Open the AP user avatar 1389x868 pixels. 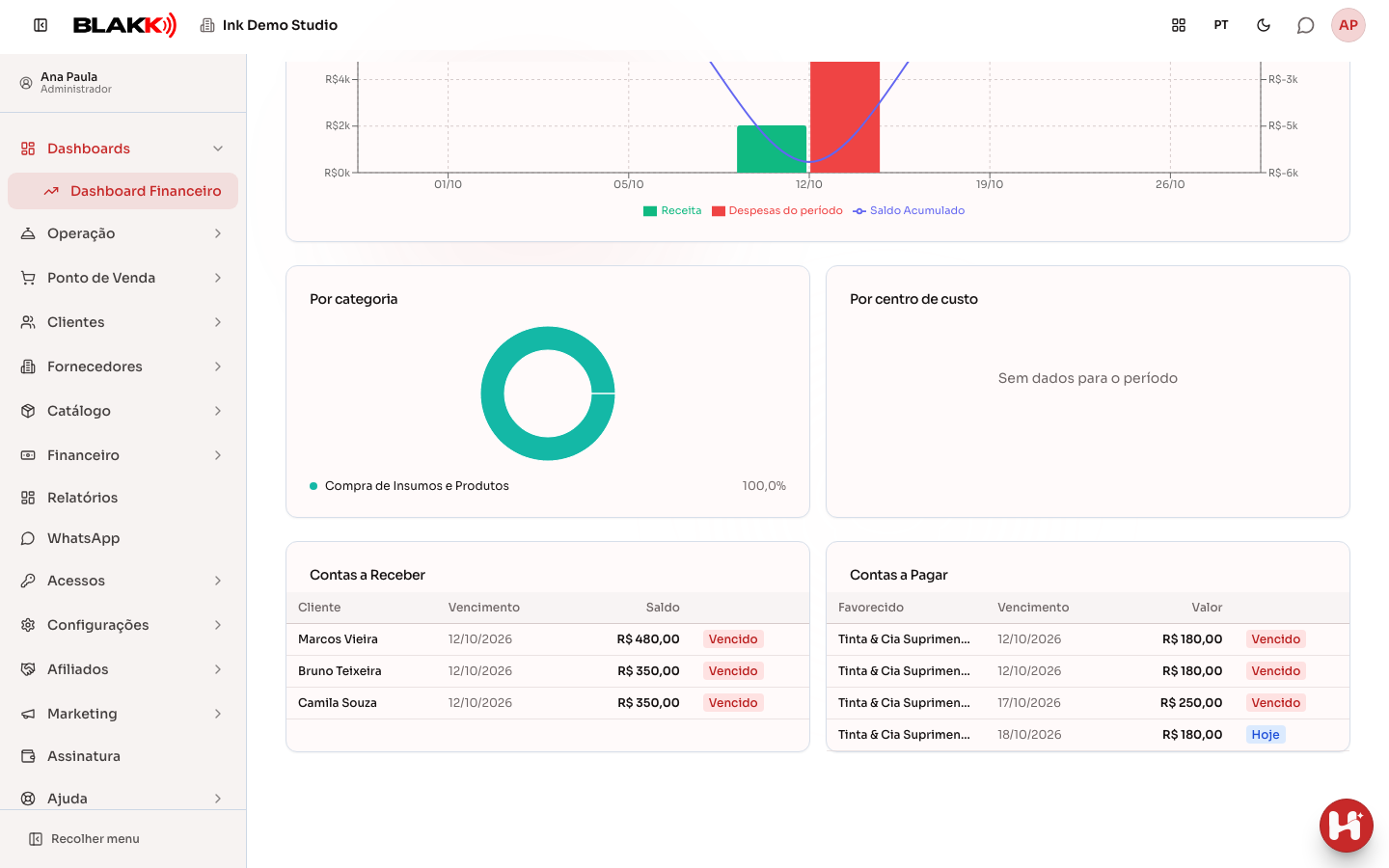click(x=1348, y=25)
